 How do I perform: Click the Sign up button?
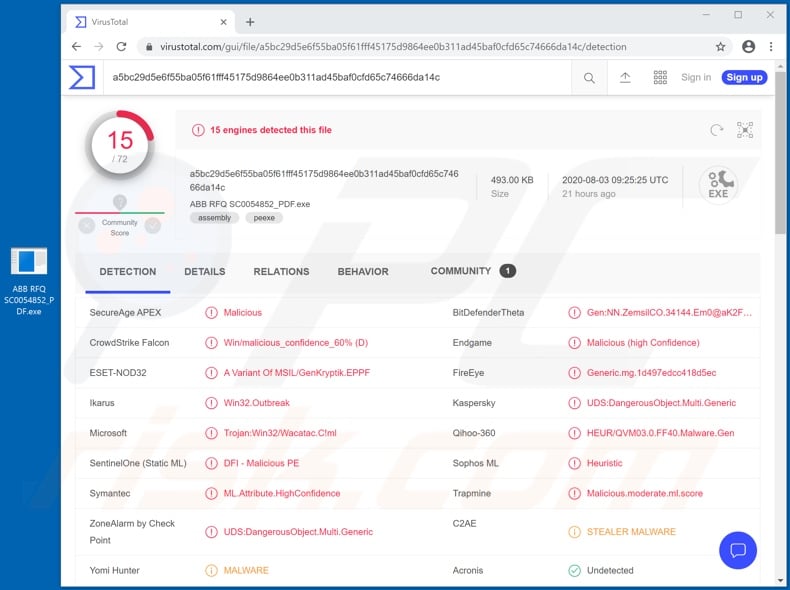(x=744, y=78)
